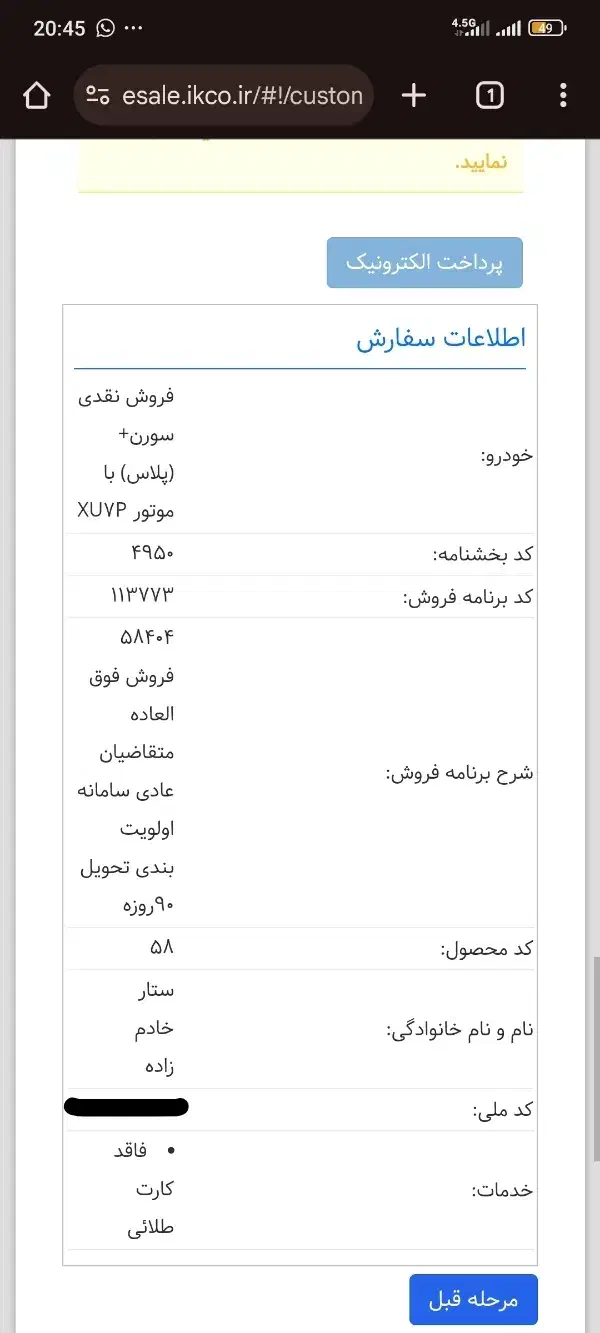Tap the redacted کد ملی field
Screen dimensions: 600x1333
tap(125, 1106)
